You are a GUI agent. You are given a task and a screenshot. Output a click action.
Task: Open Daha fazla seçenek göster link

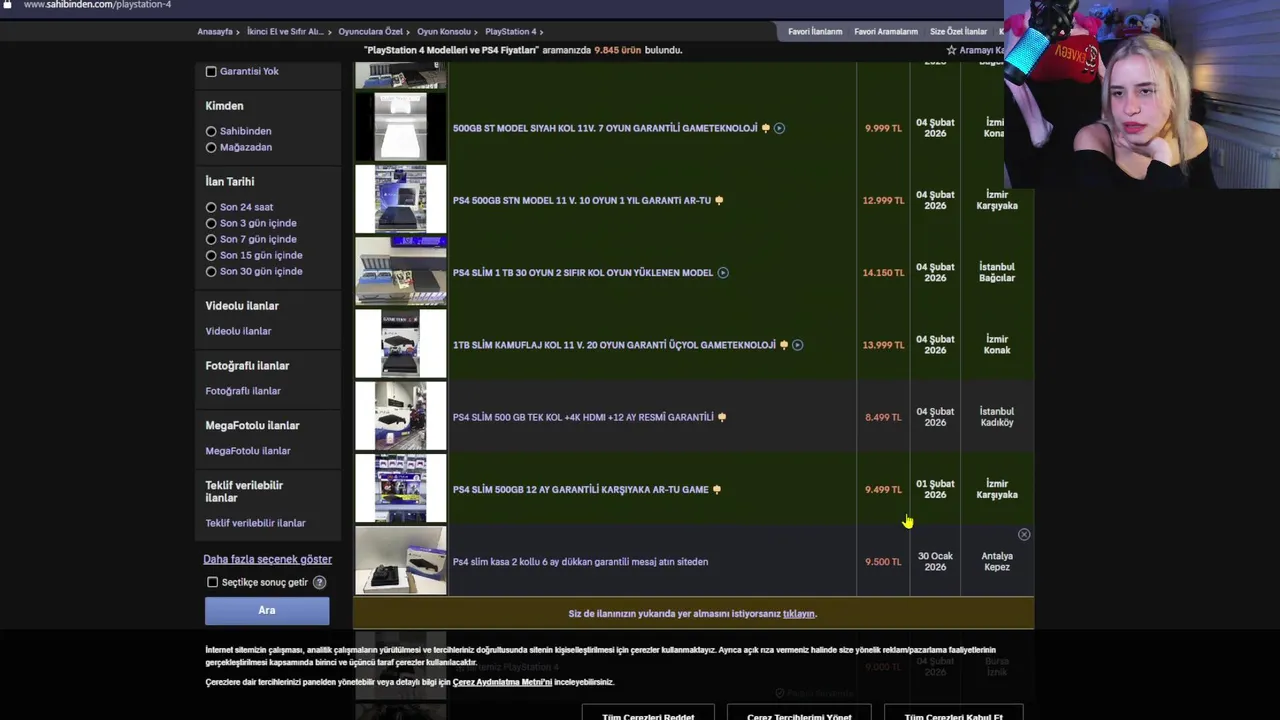(267, 559)
